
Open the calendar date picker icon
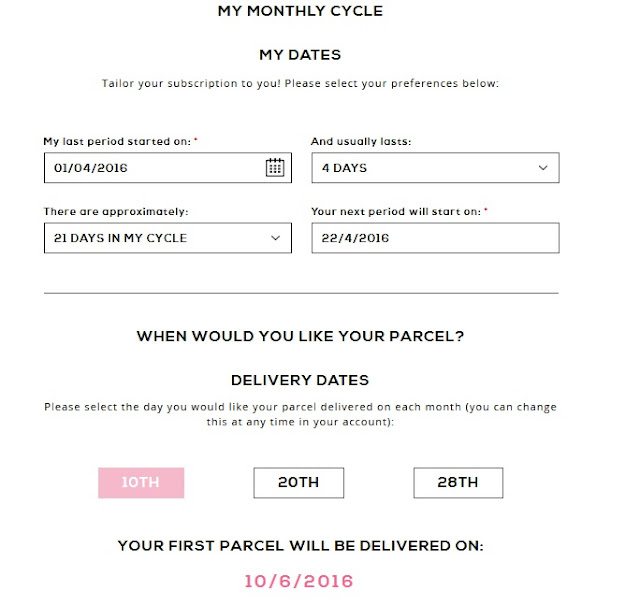click(275, 168)
